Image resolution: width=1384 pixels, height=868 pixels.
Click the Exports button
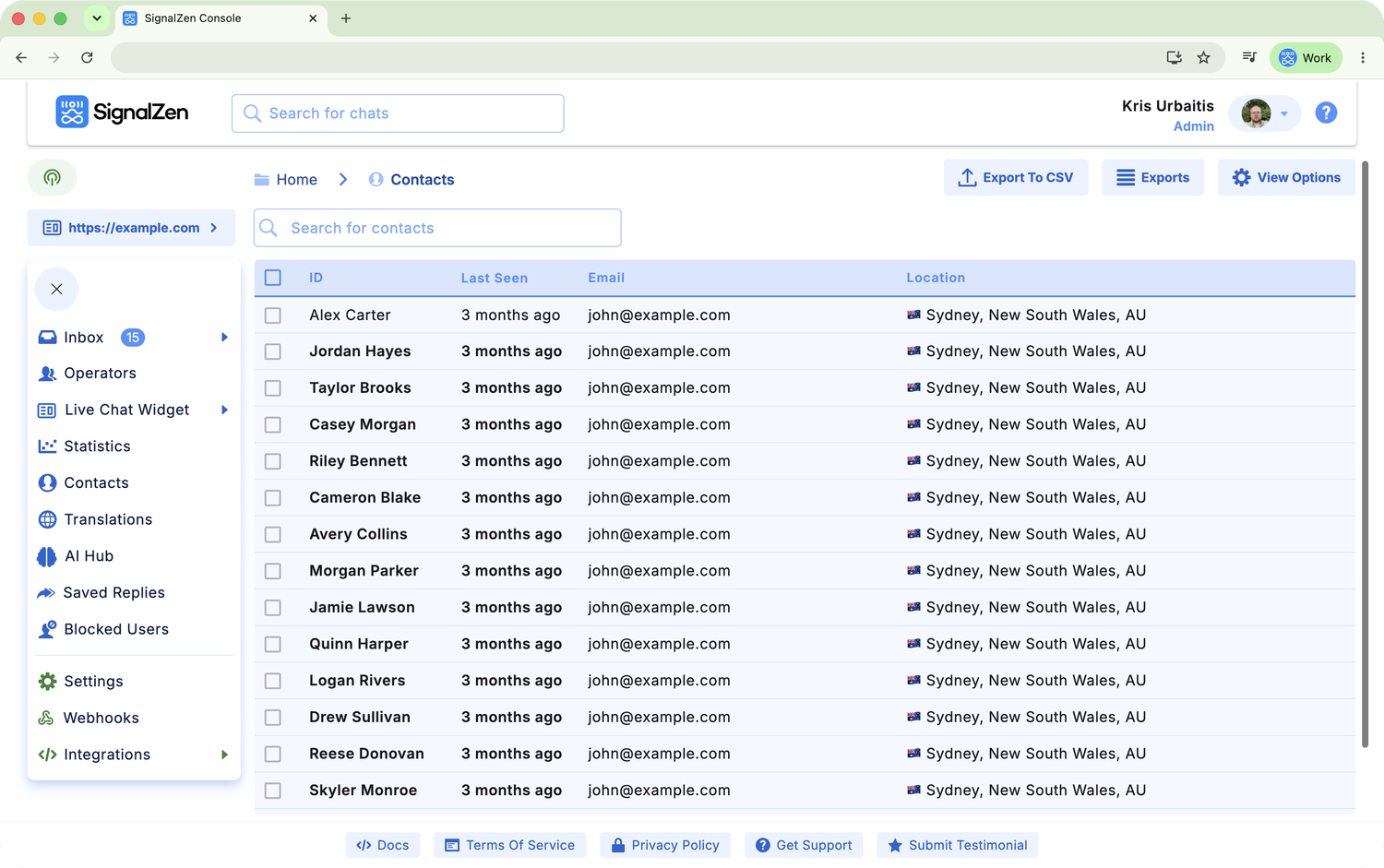(x=1153, y=177)
